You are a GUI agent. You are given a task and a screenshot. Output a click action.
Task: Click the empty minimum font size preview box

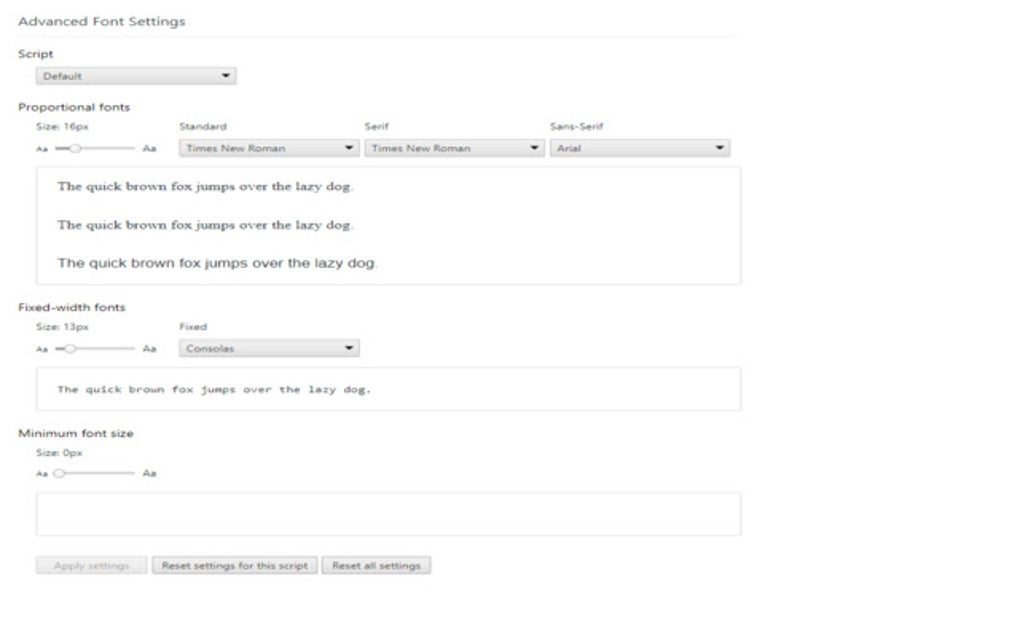(x=388, y=513)
